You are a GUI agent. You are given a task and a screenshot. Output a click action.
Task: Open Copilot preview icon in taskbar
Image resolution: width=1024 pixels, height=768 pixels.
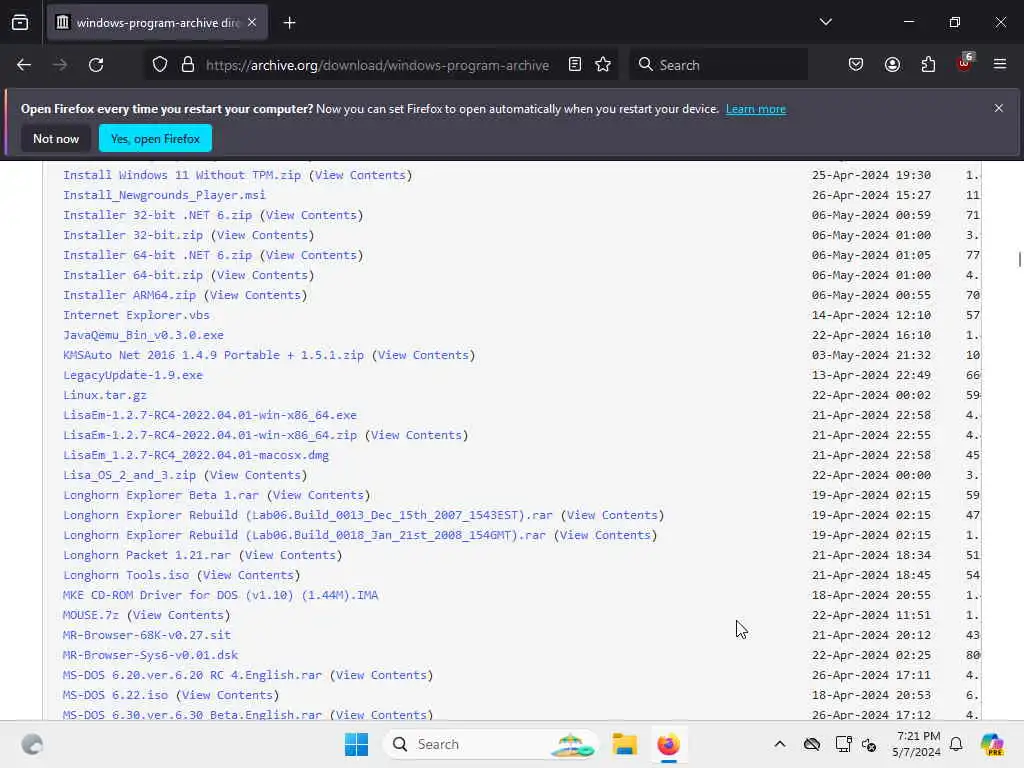click(992, 744)
